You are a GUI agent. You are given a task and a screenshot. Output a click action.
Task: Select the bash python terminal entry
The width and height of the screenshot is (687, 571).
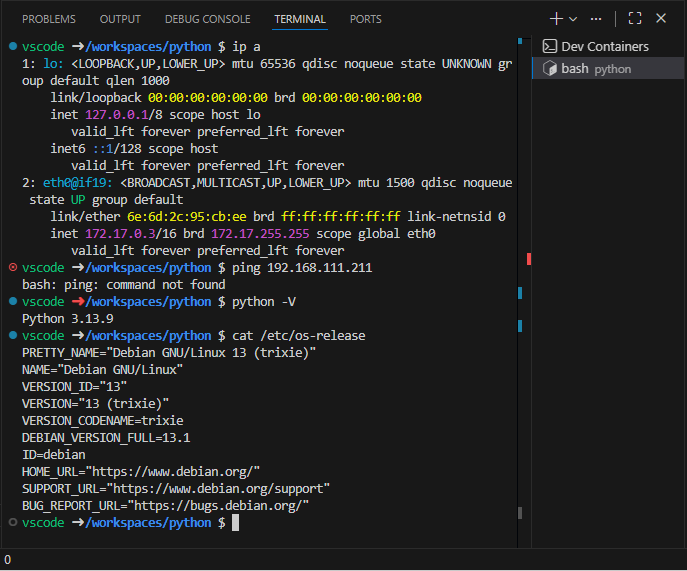pos(609,68)
